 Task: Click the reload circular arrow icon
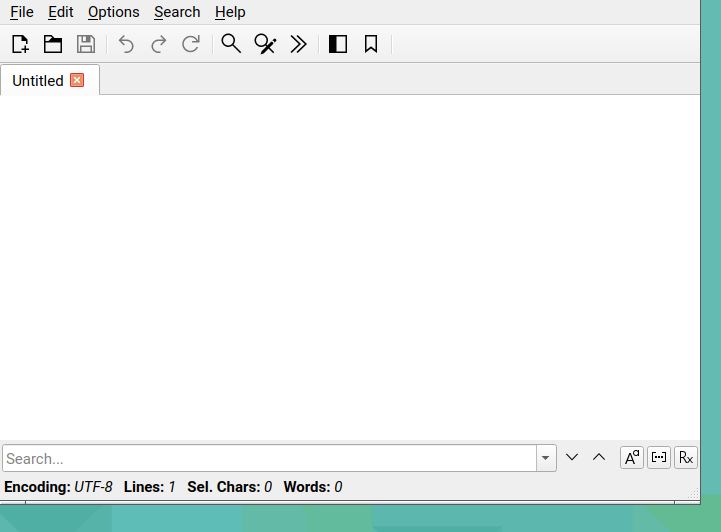190,44
